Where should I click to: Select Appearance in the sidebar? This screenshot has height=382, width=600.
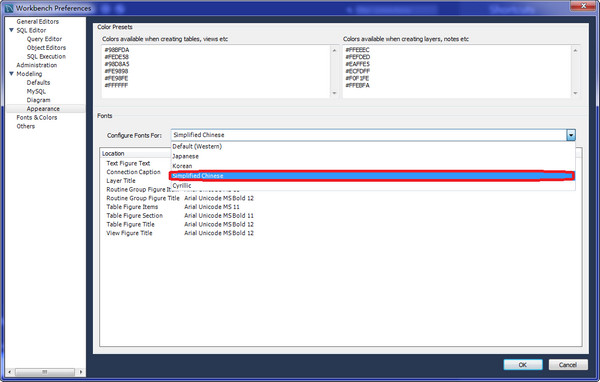coord(43,109)
